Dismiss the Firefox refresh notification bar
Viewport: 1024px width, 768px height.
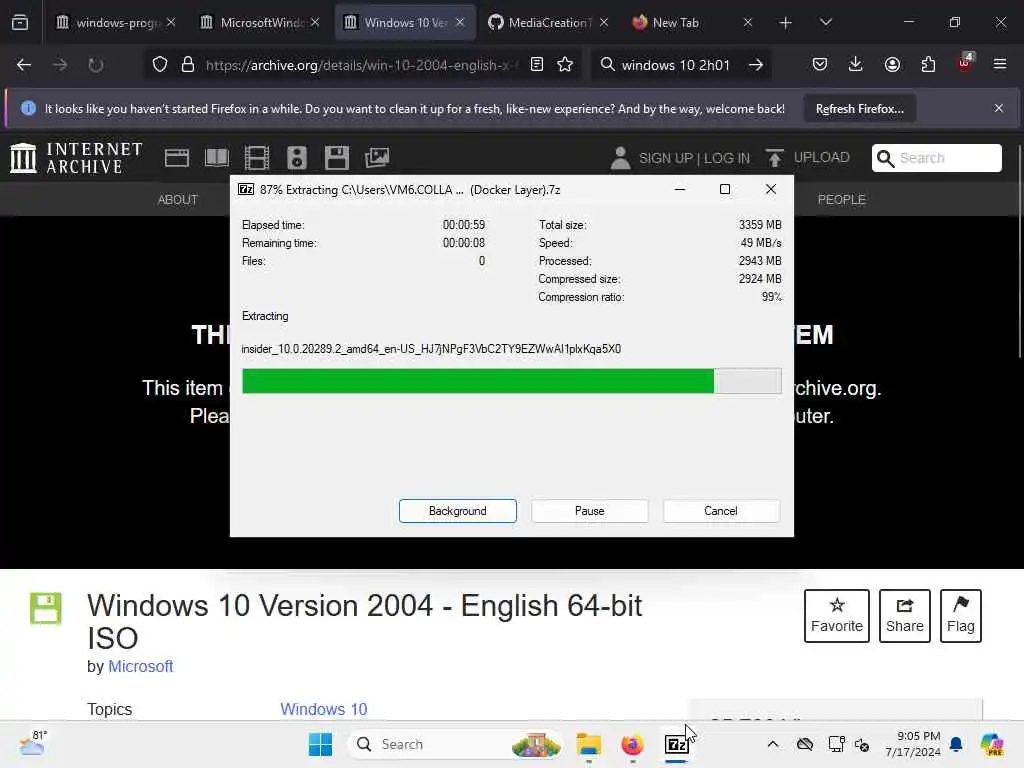click(x=999, y=108)
